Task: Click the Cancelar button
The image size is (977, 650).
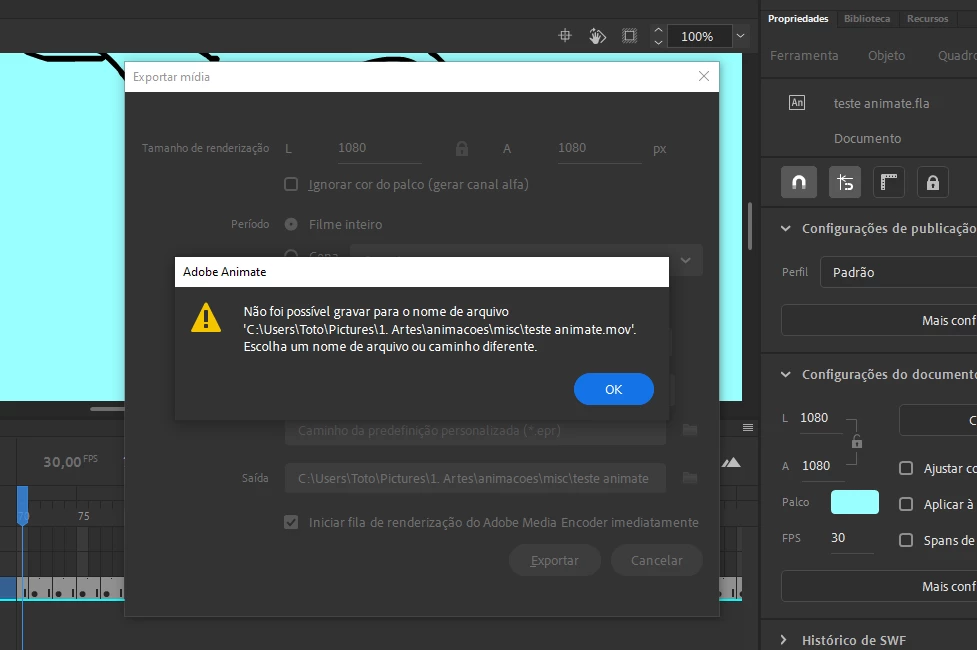Action: click(657, 560)
